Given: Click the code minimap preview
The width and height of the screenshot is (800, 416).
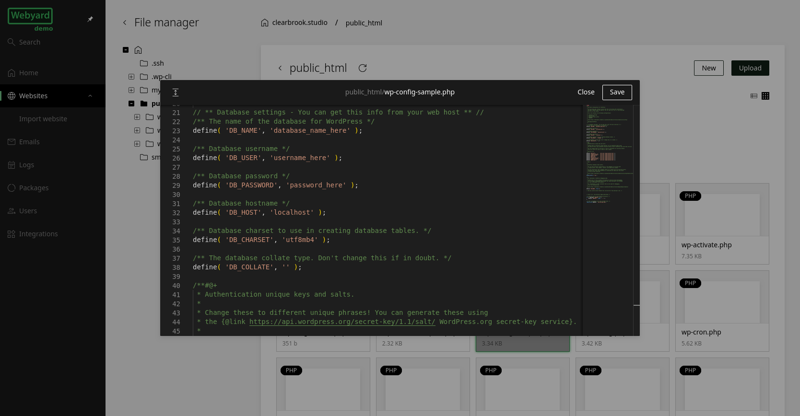Looking at the screenshot, I should (x=610, y=155).
